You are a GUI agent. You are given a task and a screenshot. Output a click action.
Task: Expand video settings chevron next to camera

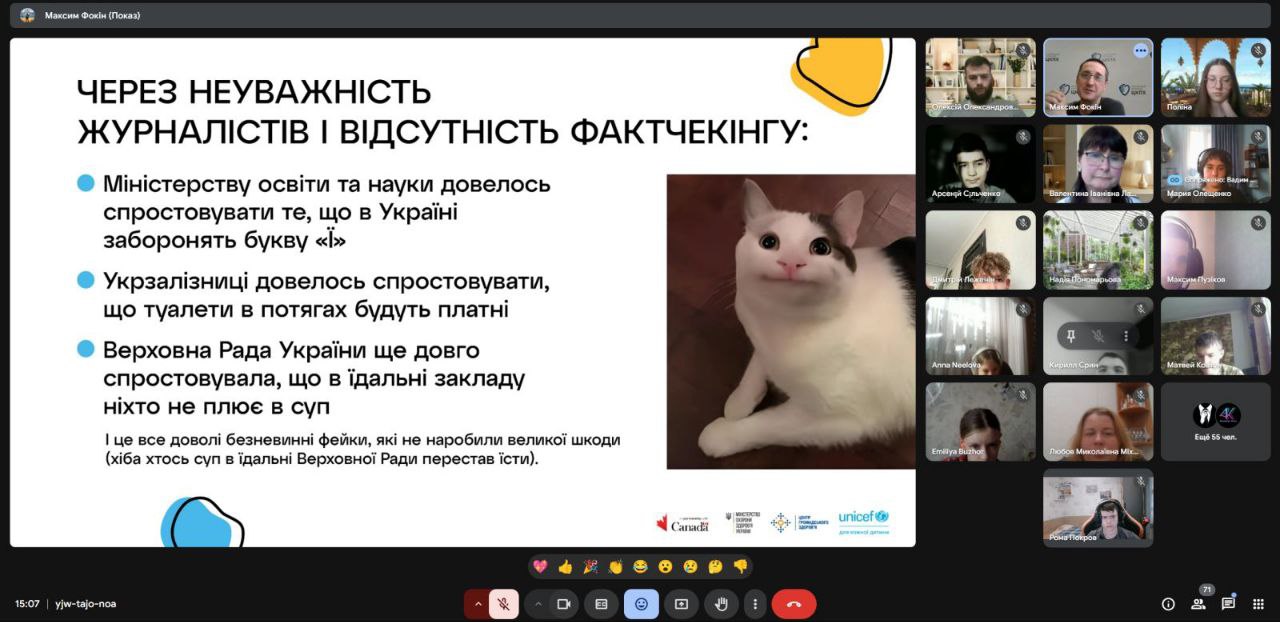538,604
